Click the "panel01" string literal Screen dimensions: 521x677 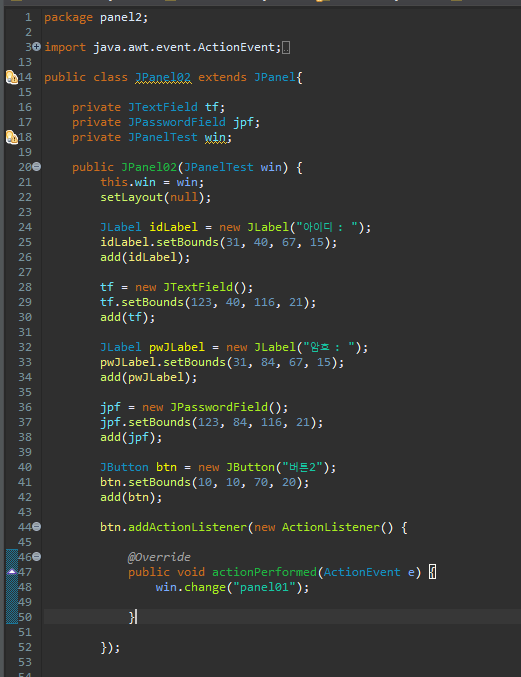point(264,587)
